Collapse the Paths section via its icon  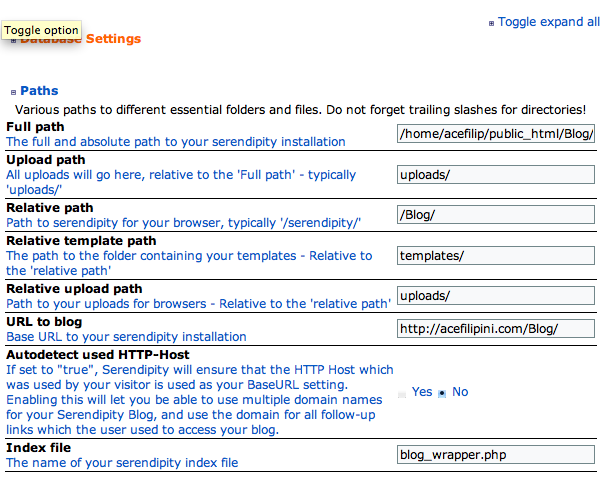click(12, 91)
